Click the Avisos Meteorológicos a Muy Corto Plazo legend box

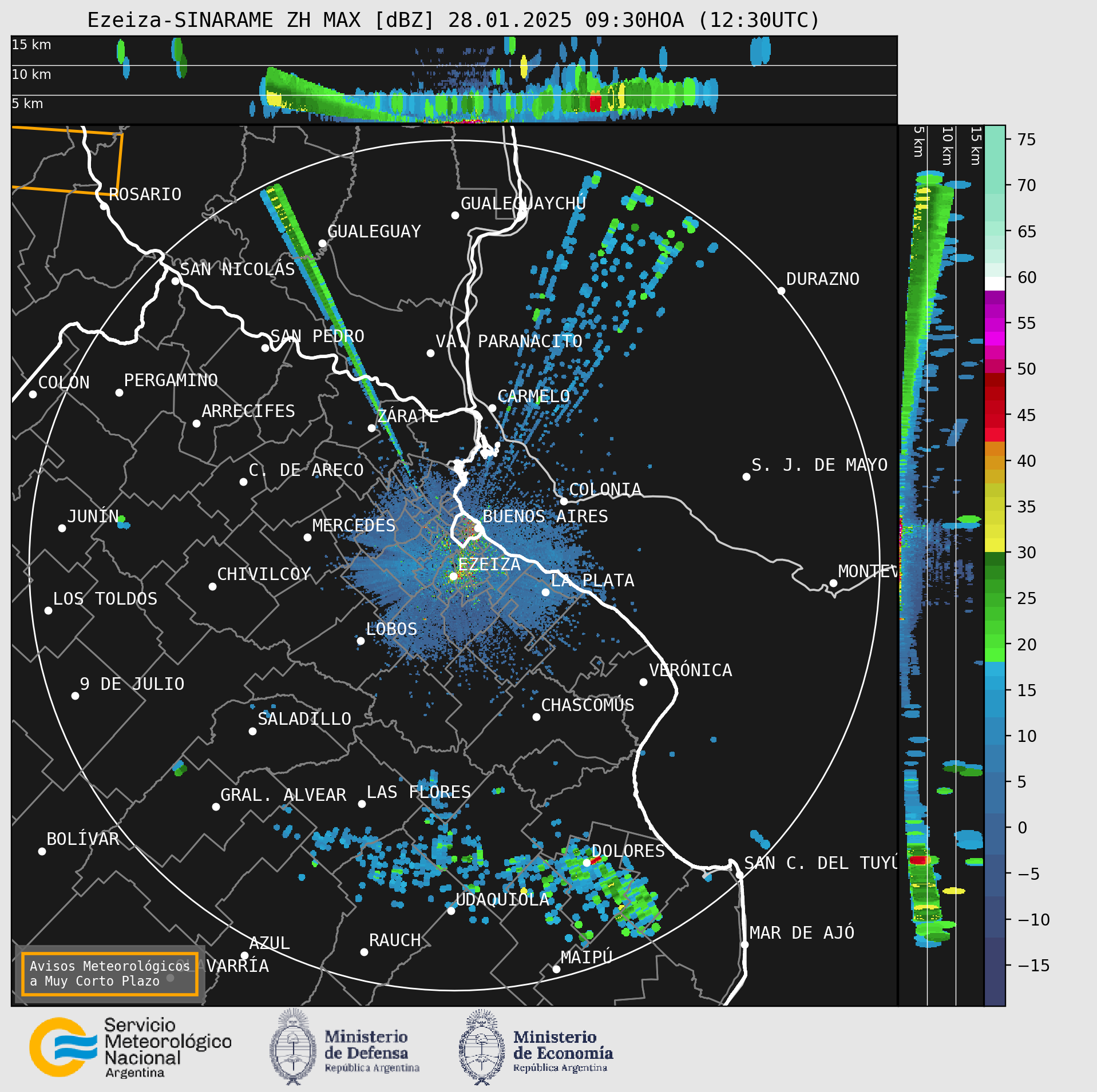(109, 974)
